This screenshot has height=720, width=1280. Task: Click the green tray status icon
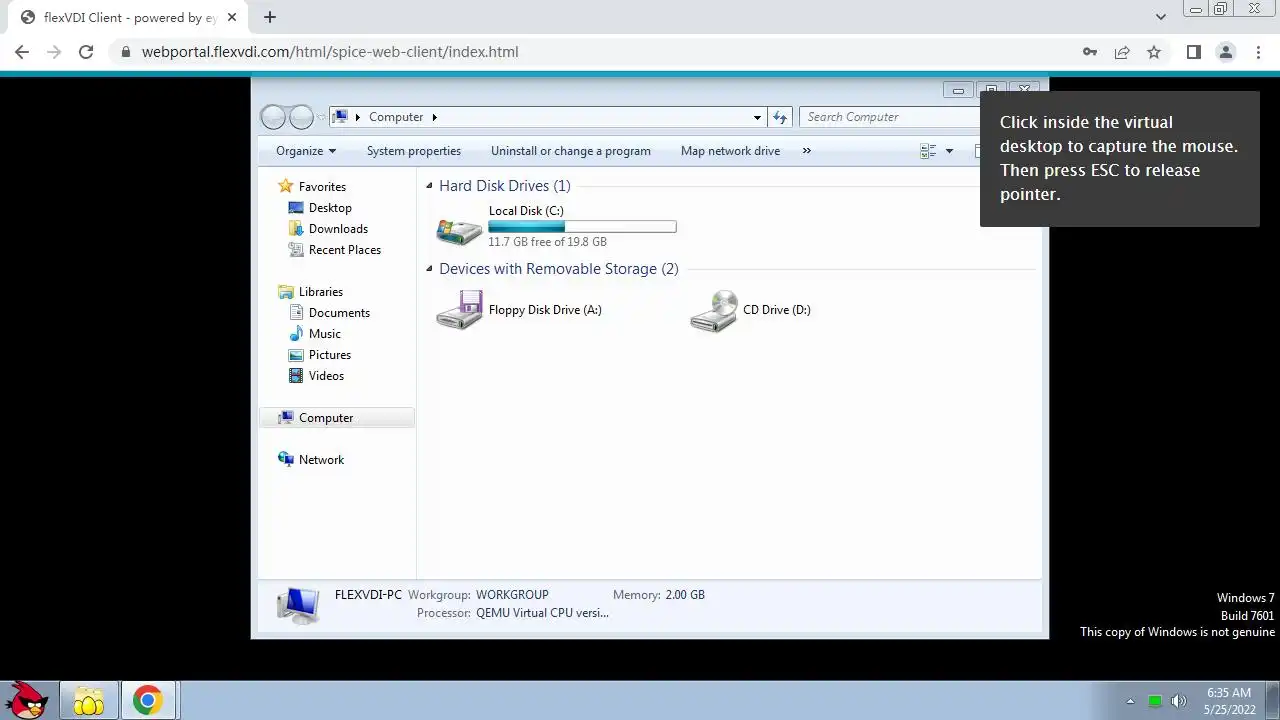1155,702
